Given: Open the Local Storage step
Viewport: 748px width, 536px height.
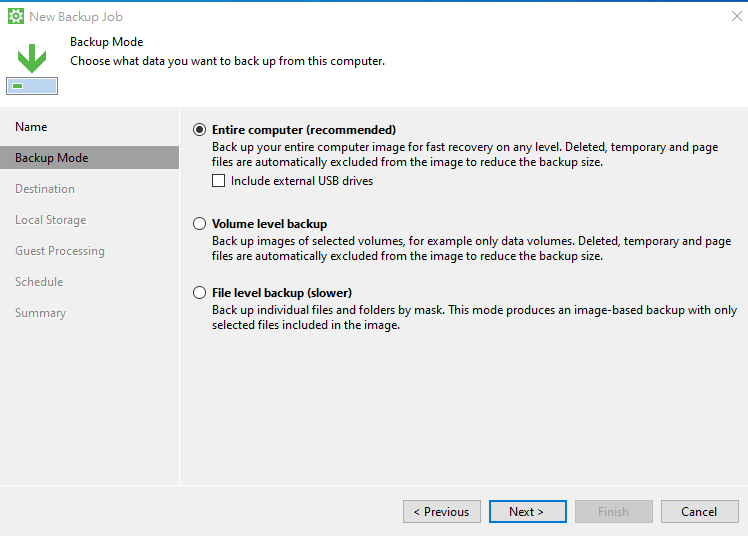Looking at the screenshot, I should click(50, 220).
